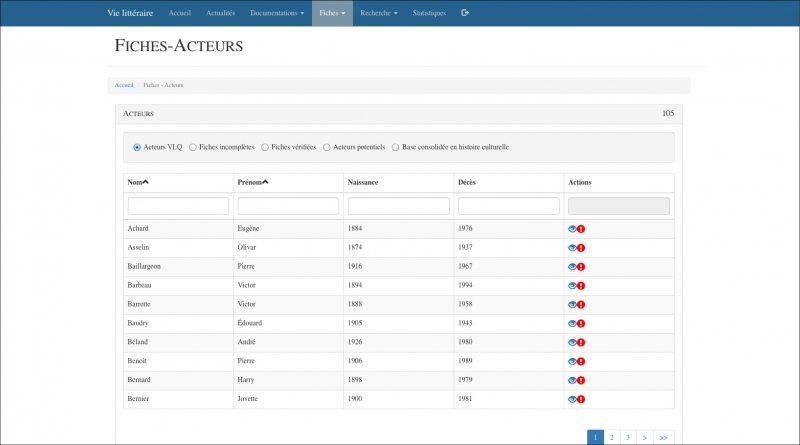The image size is (800, 445).
Task: Sort the table by Nom column
Action: coord(138,182)
